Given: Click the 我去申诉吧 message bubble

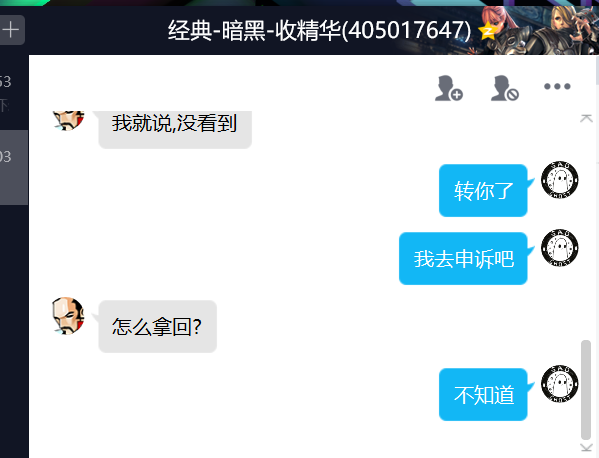Looking at the screenshot, I should click(x=463, y=259).
